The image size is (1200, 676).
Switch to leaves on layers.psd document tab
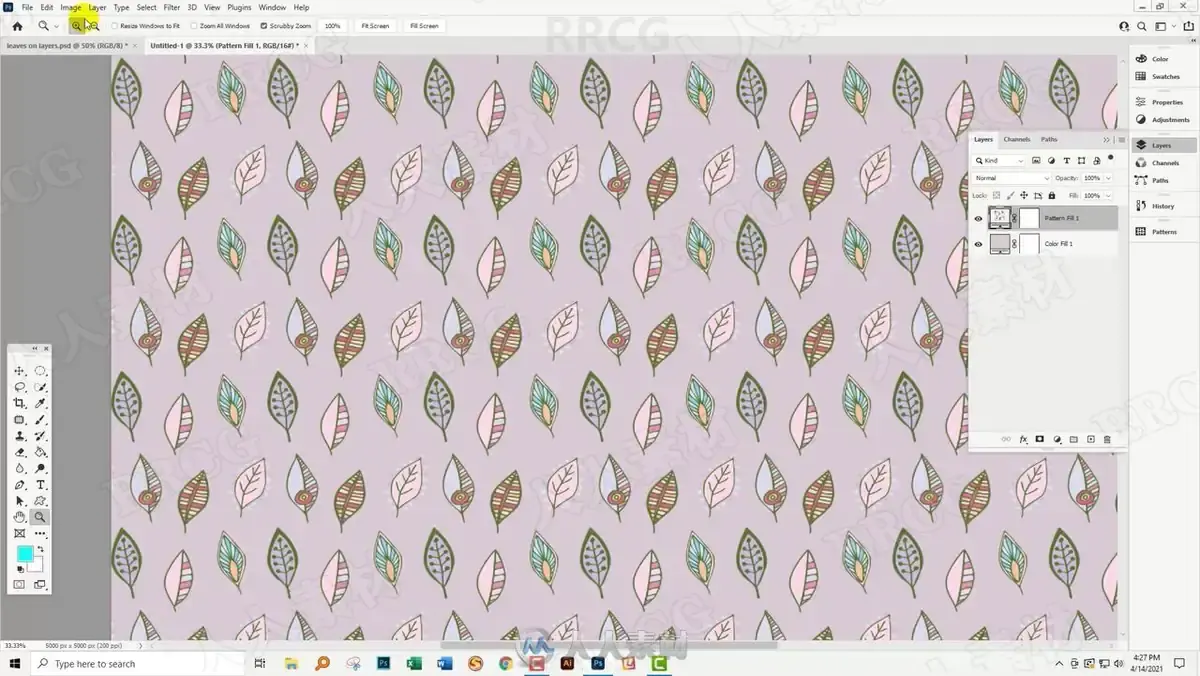(71, 46)
